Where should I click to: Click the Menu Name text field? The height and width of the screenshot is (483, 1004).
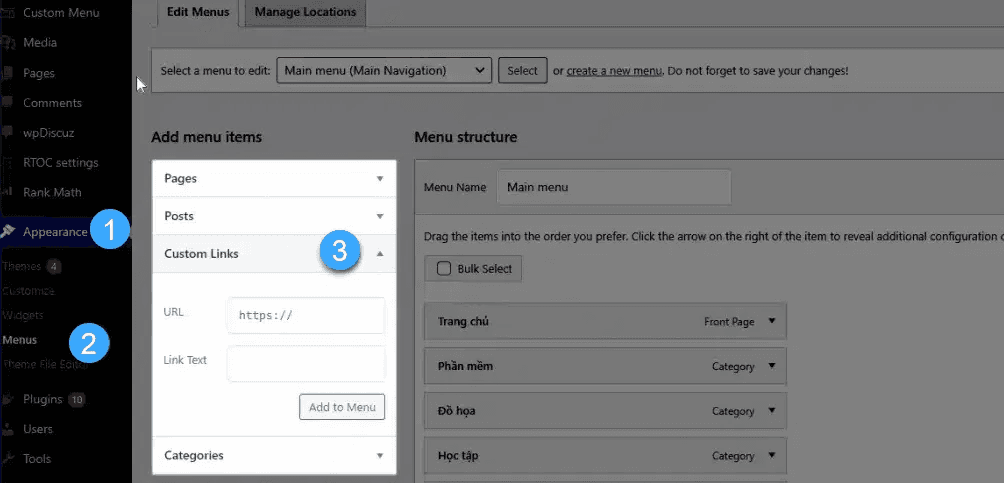point(614,188)
